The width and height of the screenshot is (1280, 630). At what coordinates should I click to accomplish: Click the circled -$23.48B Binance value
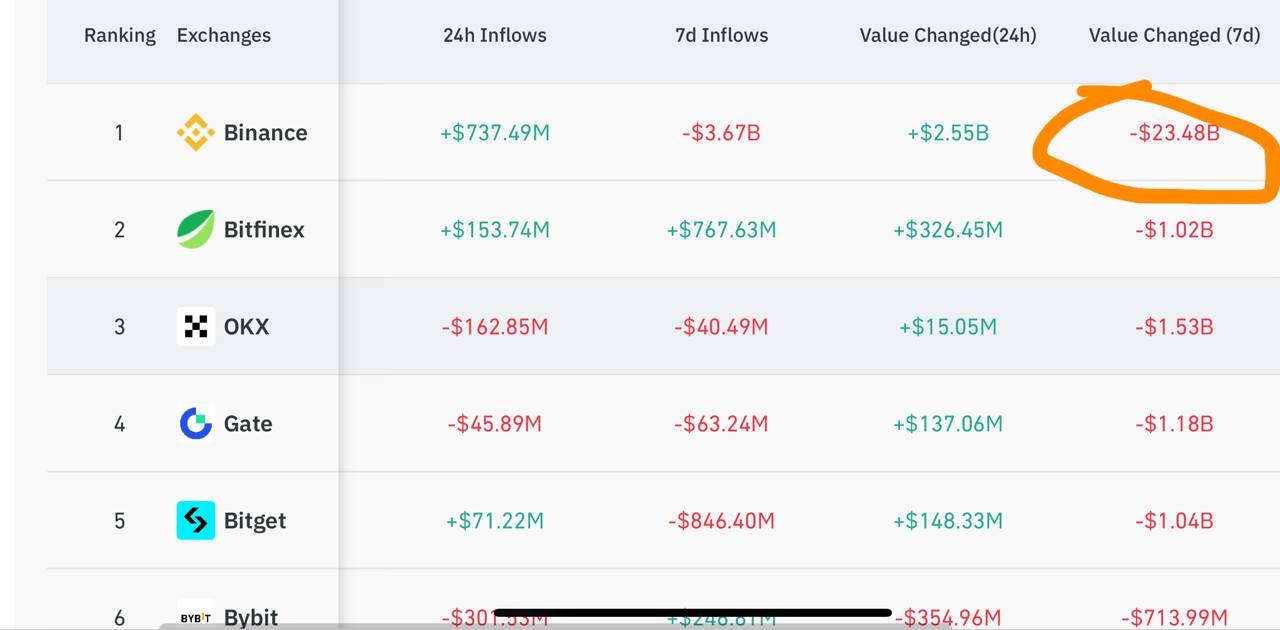coord(1174,132)
